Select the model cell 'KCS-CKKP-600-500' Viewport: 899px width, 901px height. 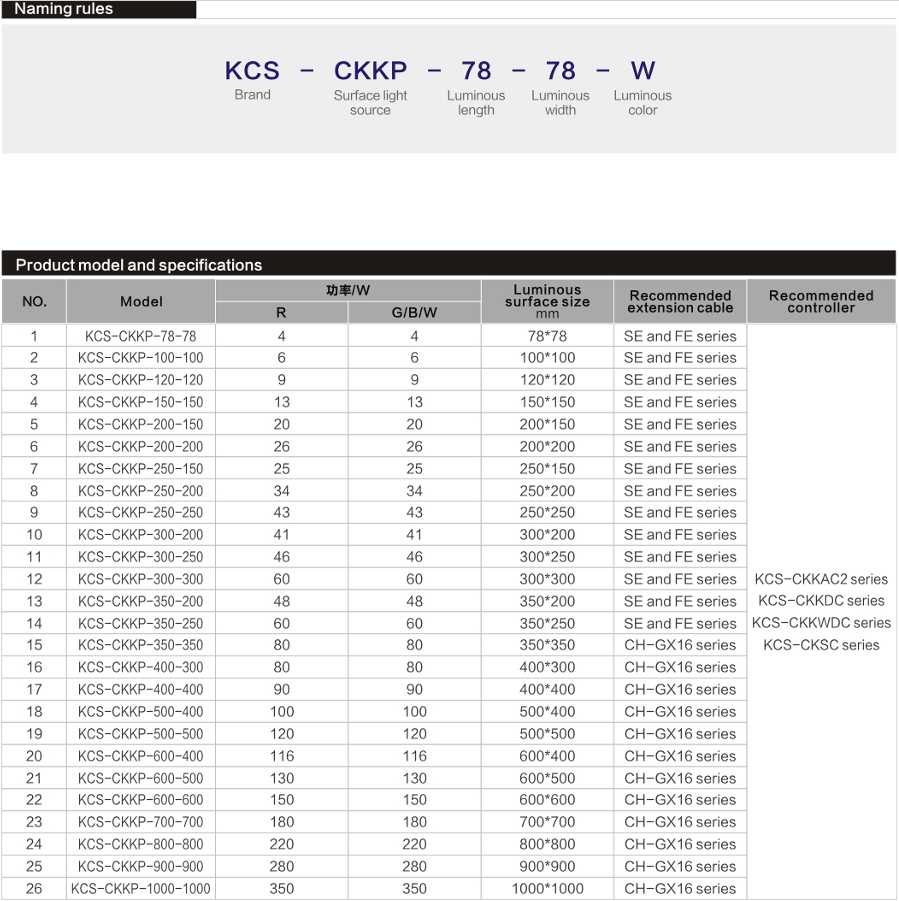tap(141, 779)
